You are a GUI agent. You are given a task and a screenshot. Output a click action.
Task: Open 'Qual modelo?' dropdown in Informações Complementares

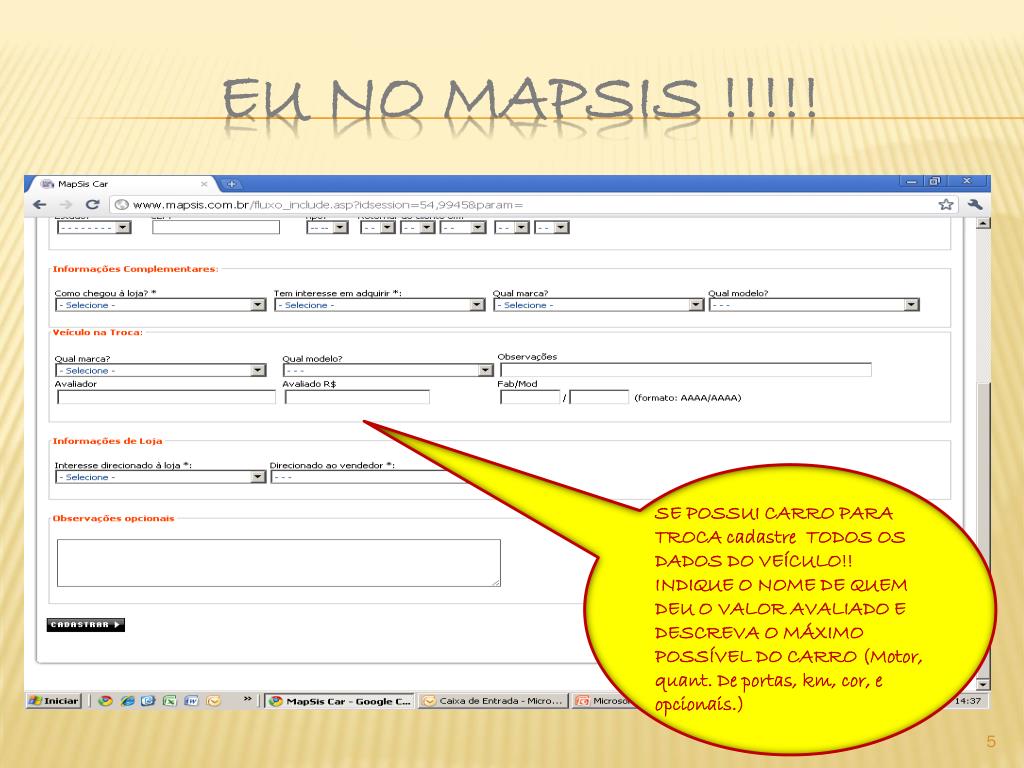tap(814, 305)
